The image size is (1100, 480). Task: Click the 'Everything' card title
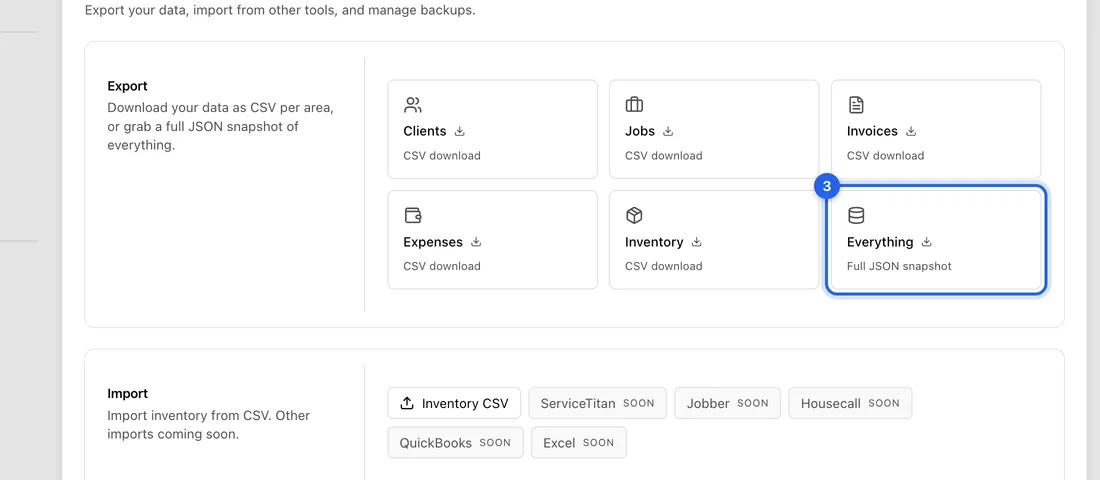[x=880, y=242]
